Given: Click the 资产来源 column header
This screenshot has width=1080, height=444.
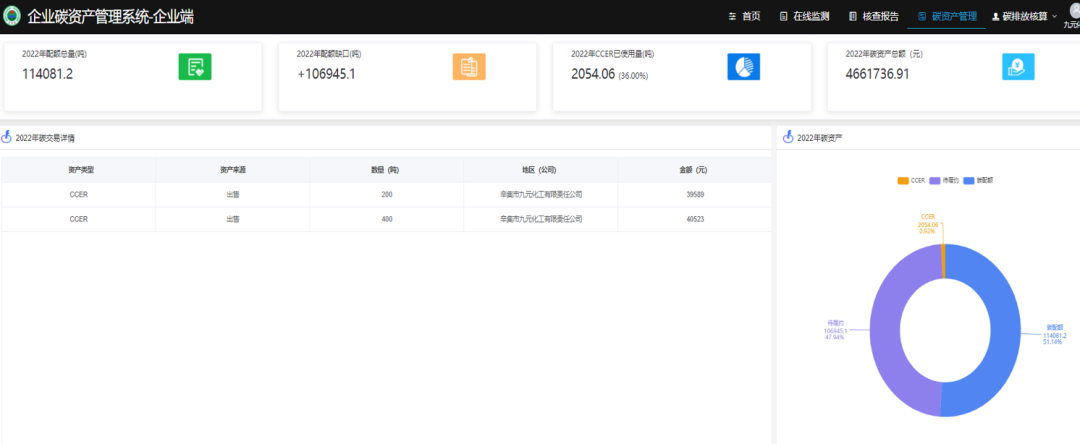Looking at the screenshot, I should tap(233, 170).
